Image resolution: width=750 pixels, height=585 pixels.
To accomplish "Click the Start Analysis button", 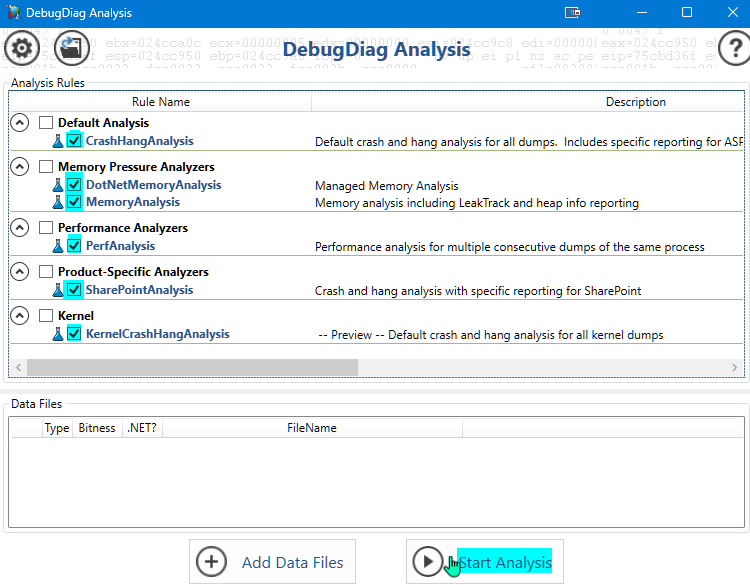I will 485,562.
